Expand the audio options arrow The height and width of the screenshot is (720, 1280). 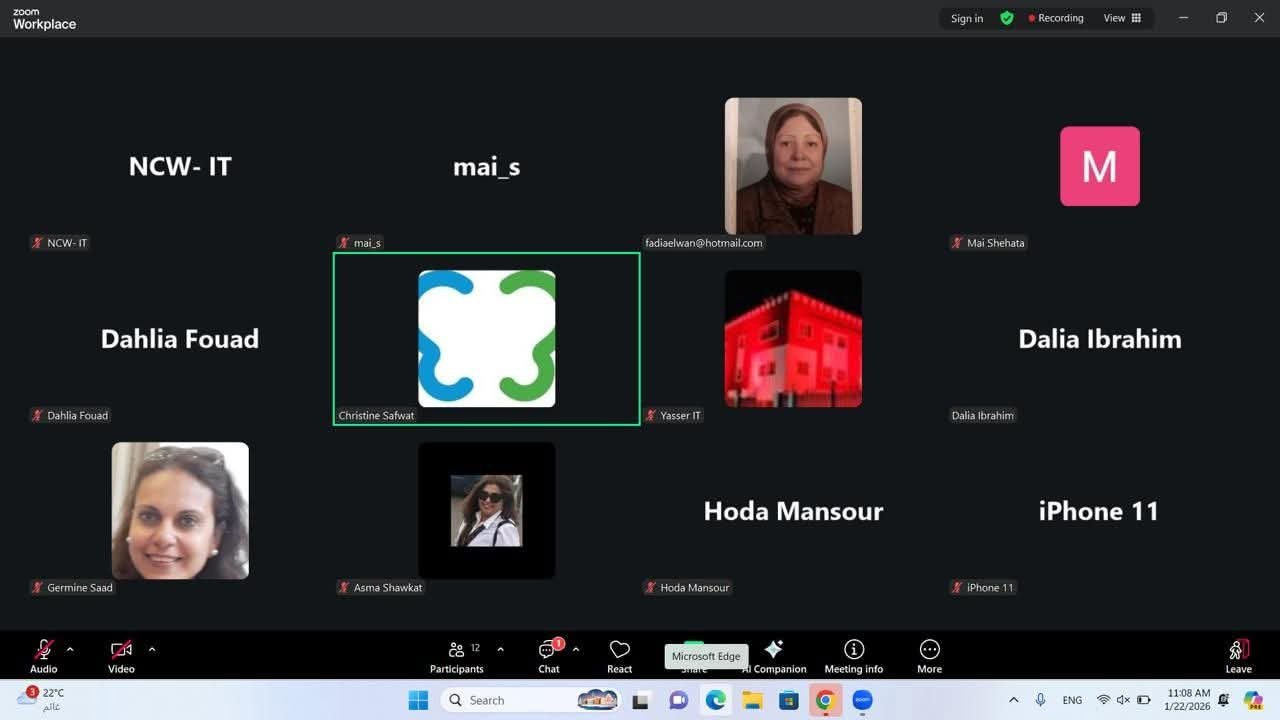coord(70,649)
